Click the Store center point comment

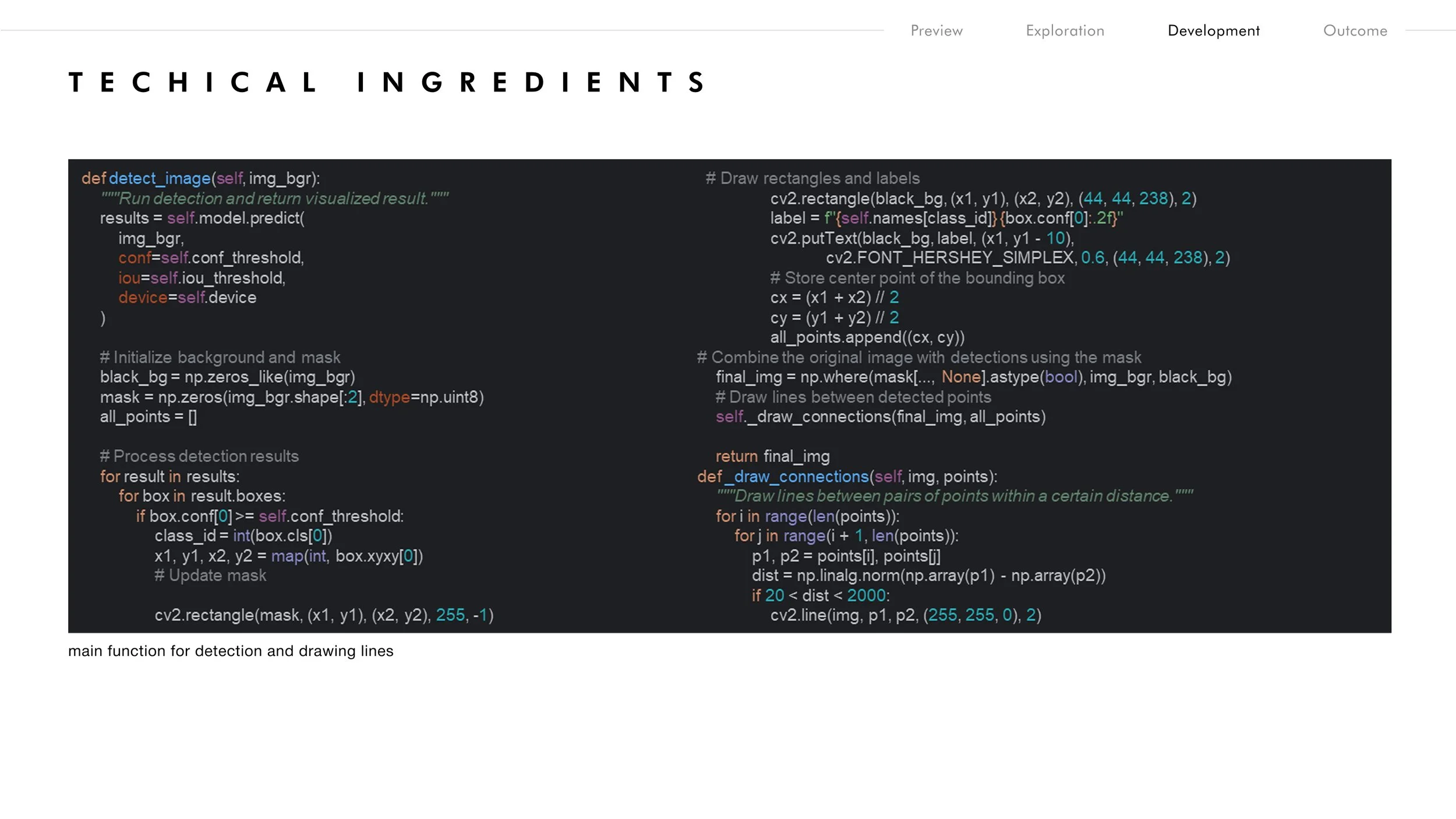click(x=917, y=278)
